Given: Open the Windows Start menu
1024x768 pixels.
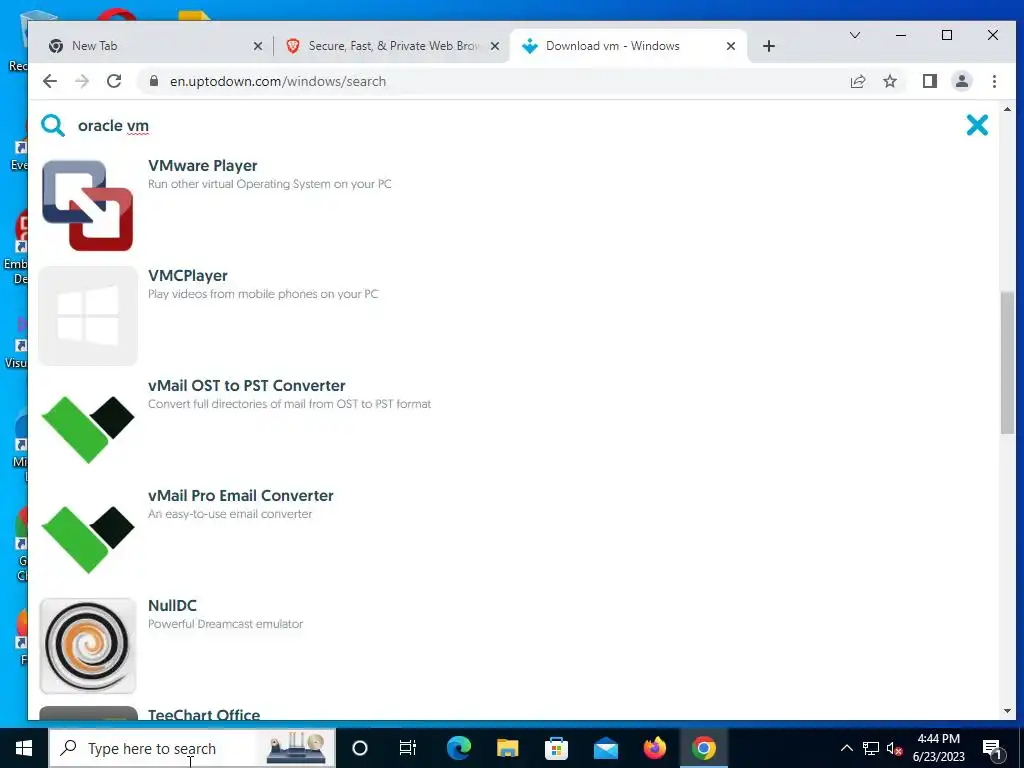Looking at the screenshot, I should (x=24, y=748).
